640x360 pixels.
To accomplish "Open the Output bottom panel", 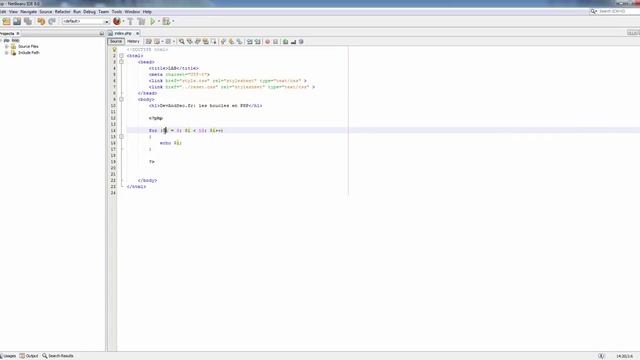I will [29, 356].
